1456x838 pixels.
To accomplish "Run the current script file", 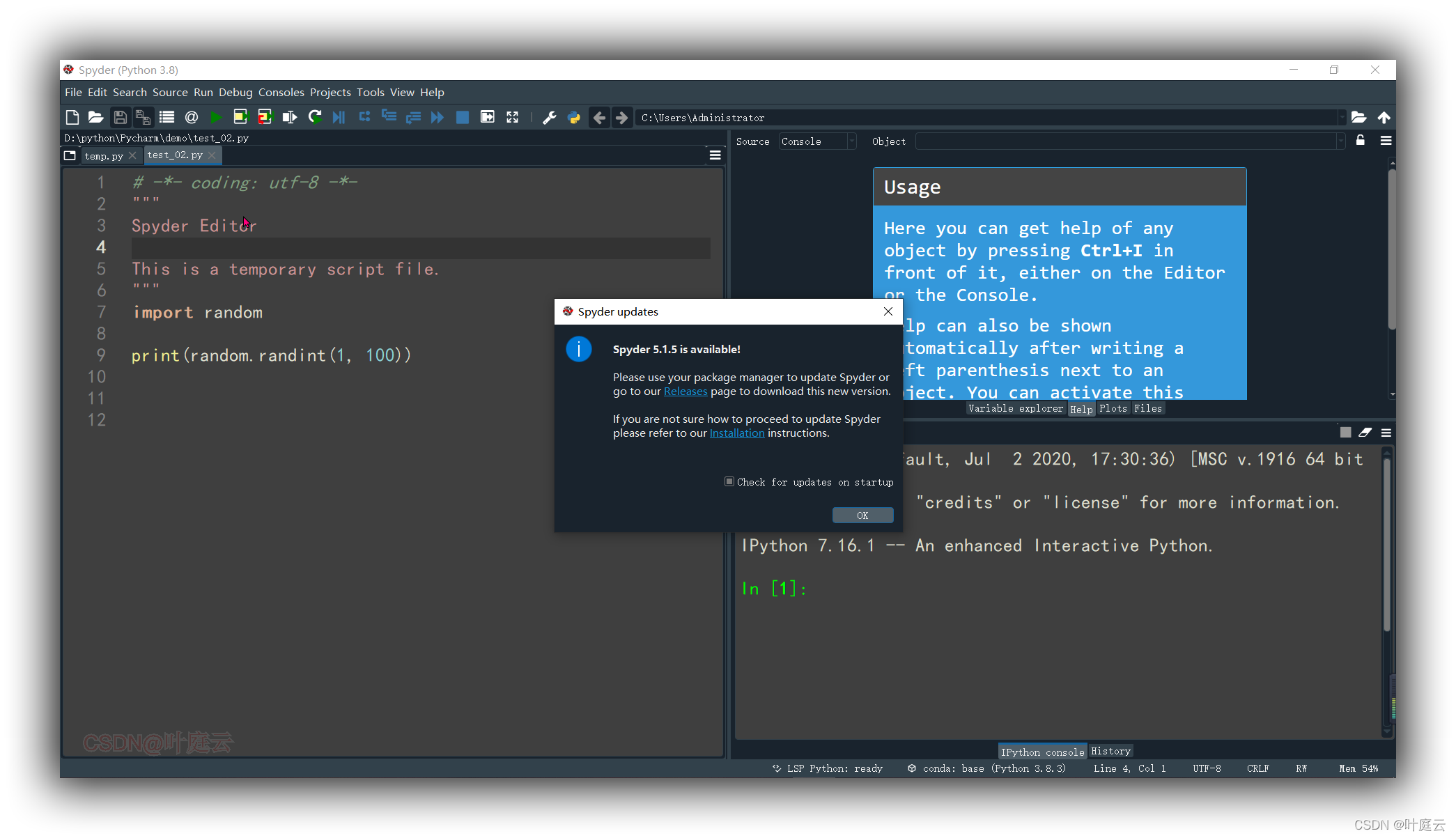I will tap(216, 117).
